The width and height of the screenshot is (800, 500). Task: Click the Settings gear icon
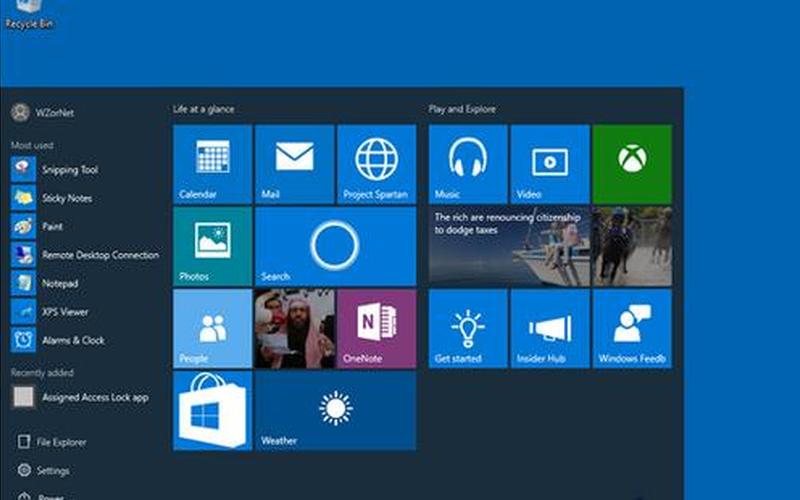(x=24, y=470)
